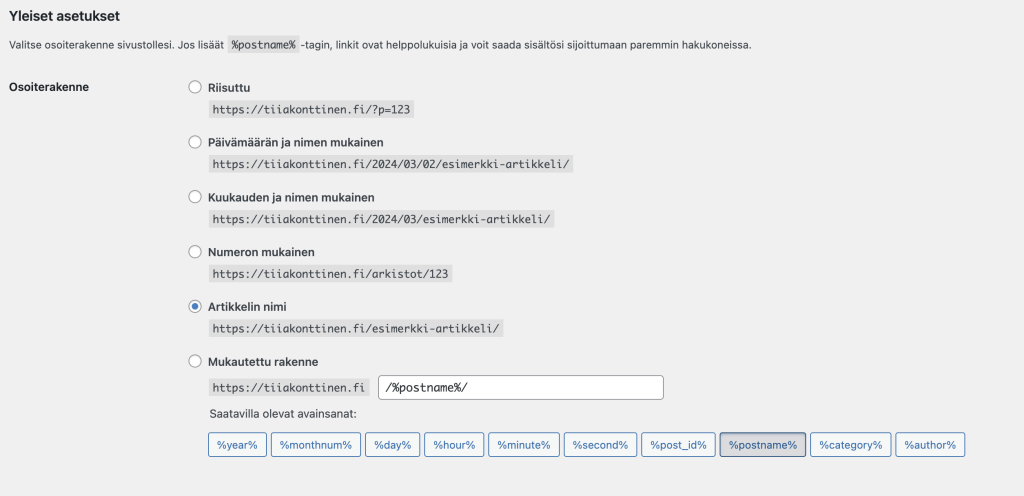Choose Päivämäärän ja nimen mukainen structure

click(195, 142)
